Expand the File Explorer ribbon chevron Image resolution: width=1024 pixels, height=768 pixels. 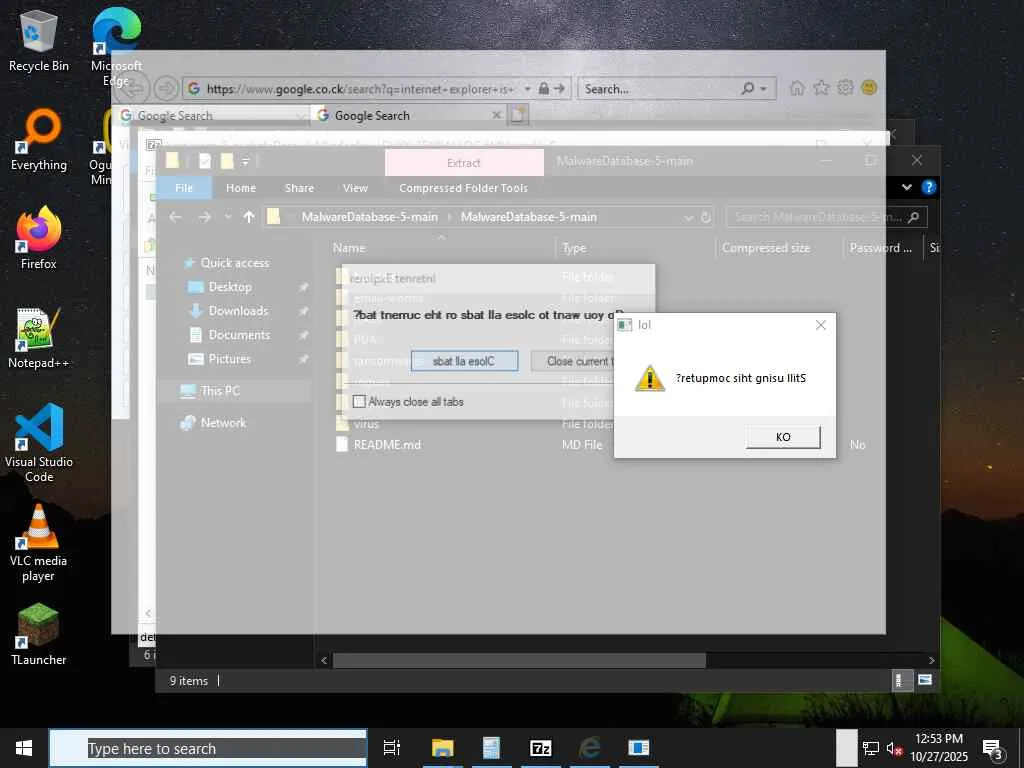point(906,187)
